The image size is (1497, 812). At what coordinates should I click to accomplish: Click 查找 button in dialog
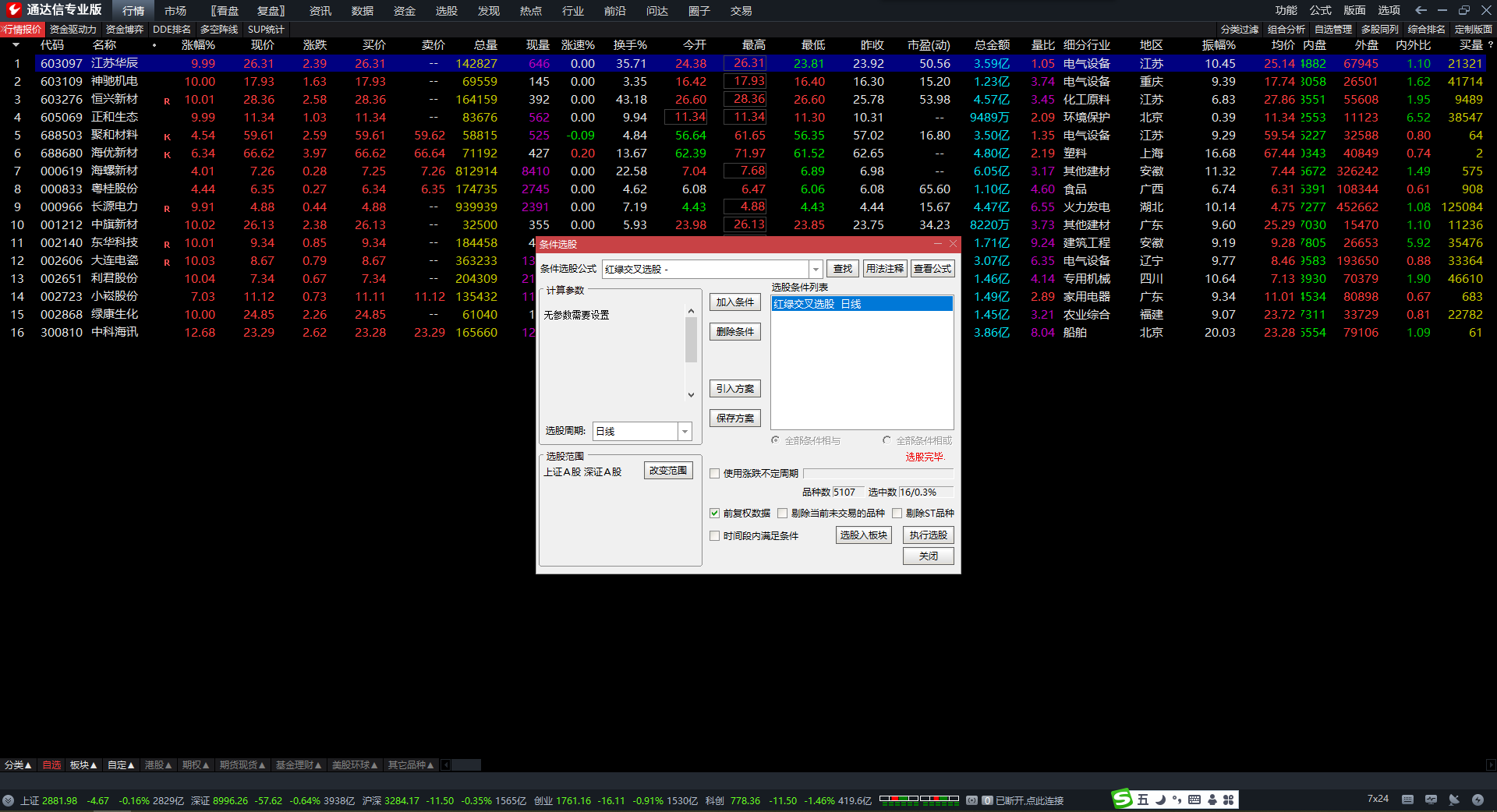[843, 269]
